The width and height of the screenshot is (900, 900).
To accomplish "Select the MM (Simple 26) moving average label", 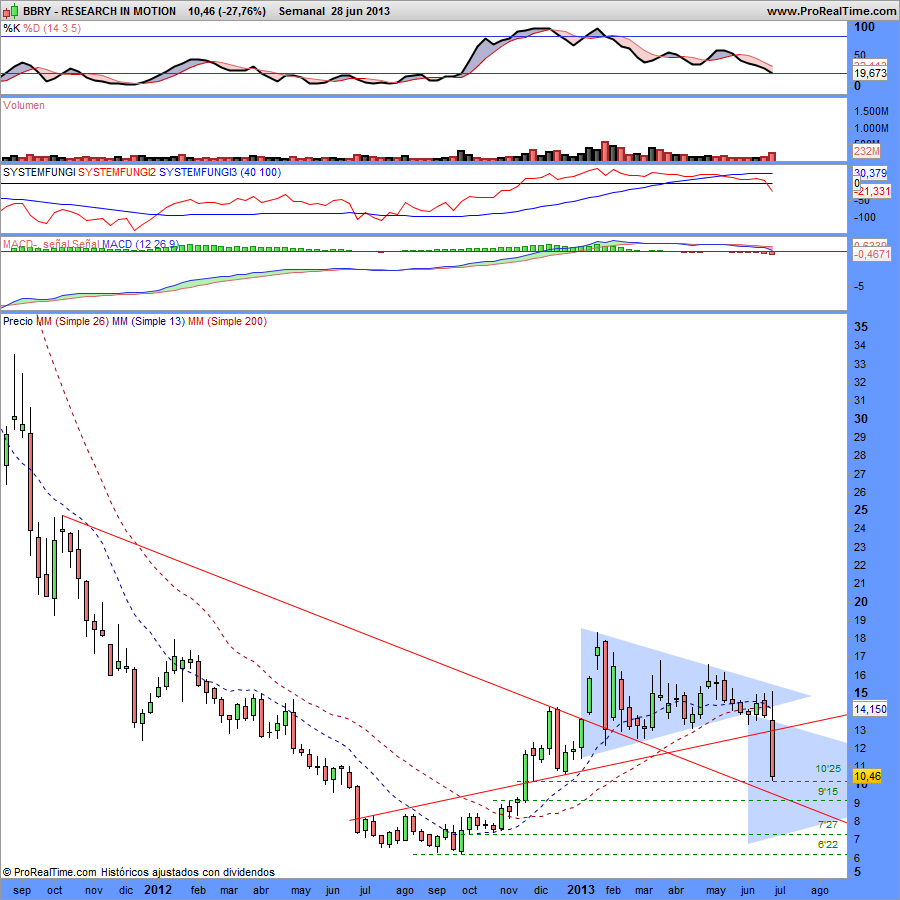I will click(72, 321).
